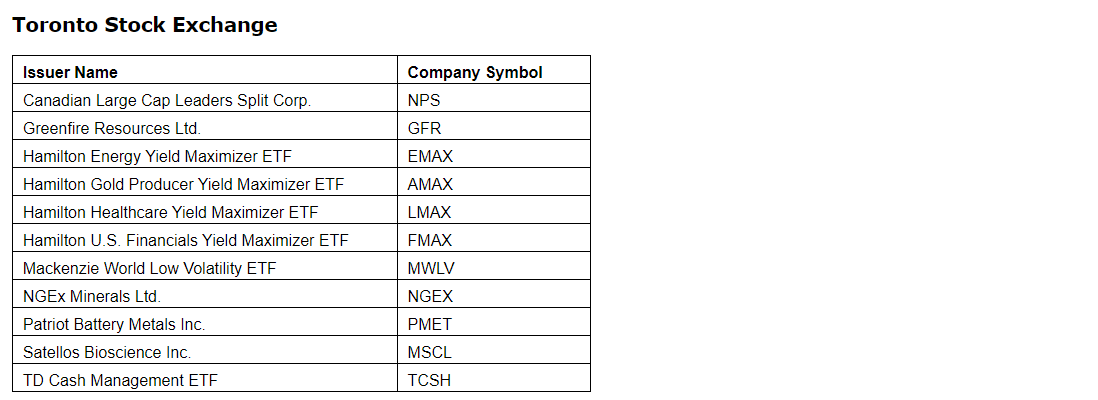Select the AMAX symbol
Screen dimensions: 1098x400
click(430, 184)
